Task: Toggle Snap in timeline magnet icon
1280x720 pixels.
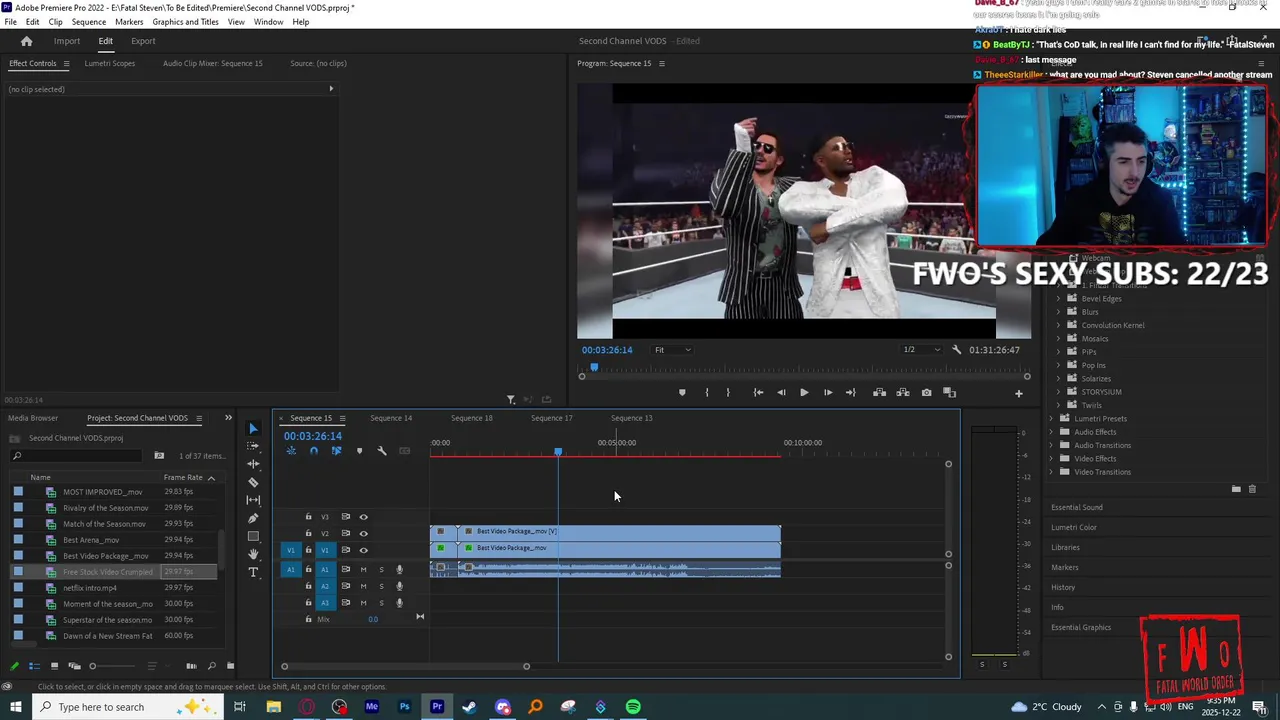Action: point(313,451)
